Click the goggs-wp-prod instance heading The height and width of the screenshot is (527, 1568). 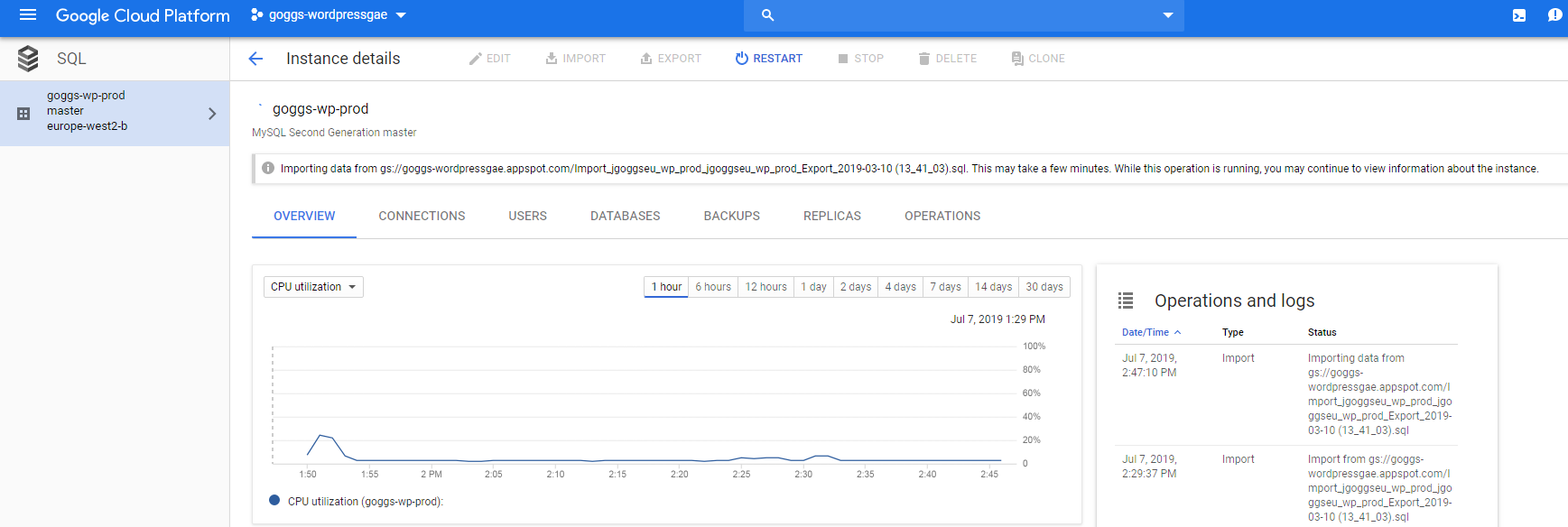click(x=320, y=109)
